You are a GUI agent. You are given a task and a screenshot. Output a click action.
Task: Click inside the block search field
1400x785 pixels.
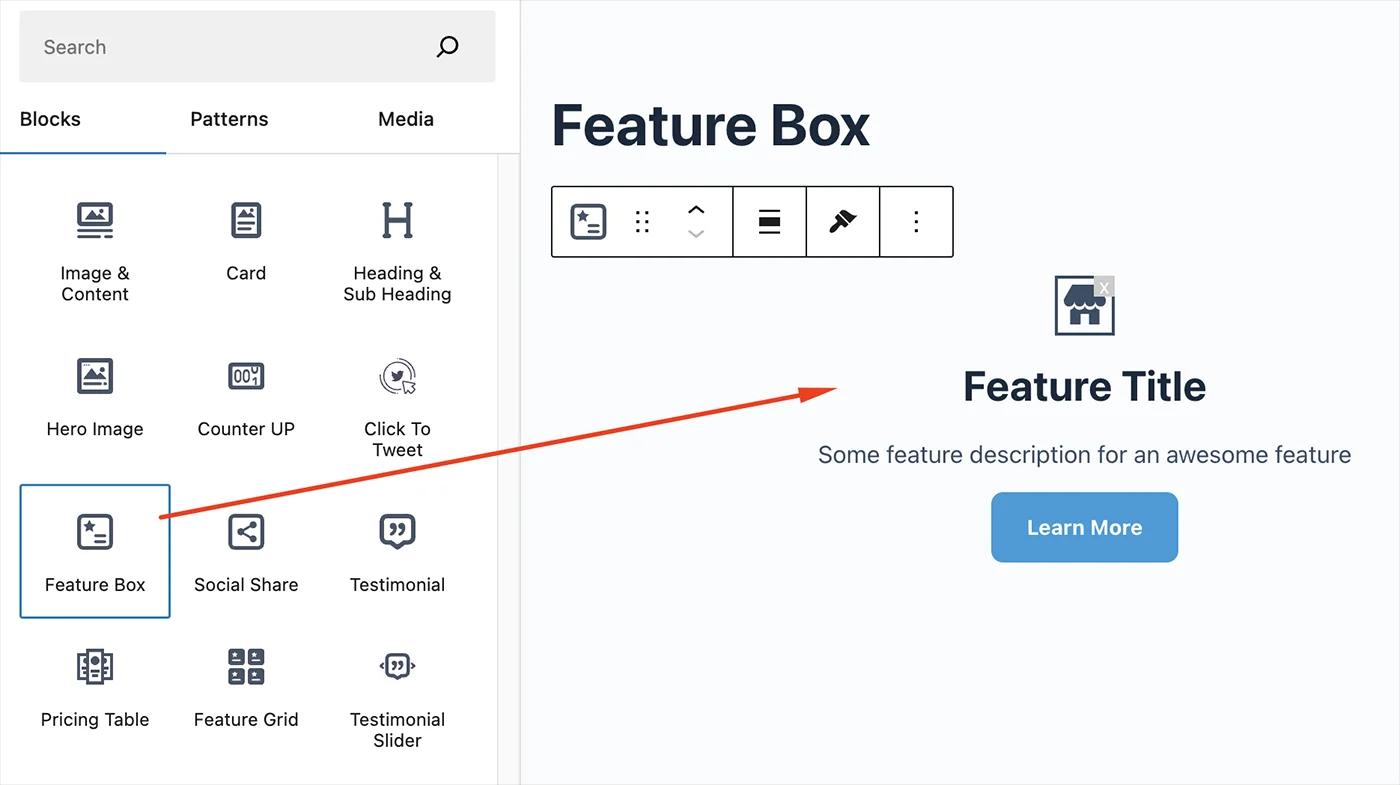230,46
